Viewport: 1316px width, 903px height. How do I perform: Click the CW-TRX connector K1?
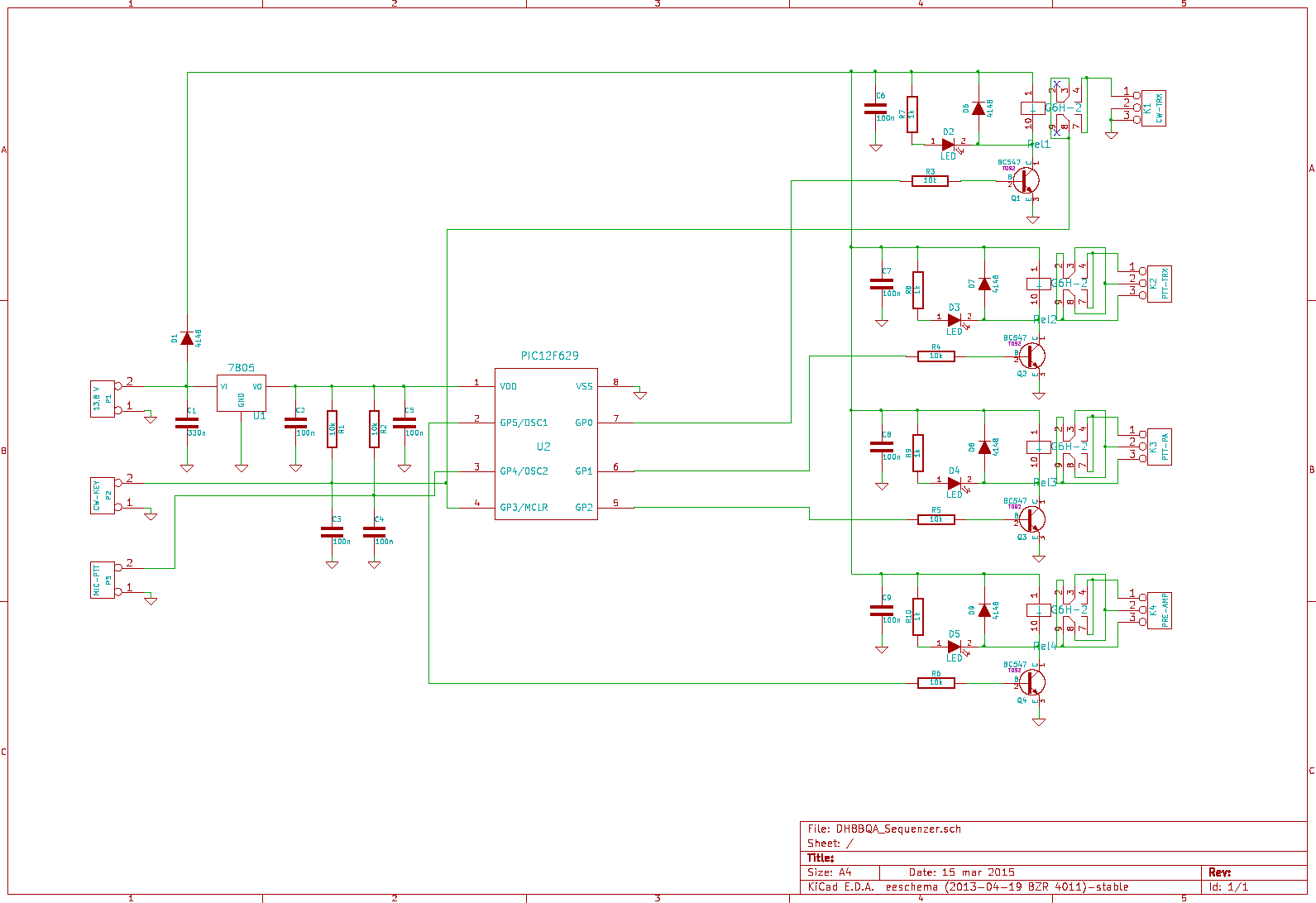(1150, 108)
